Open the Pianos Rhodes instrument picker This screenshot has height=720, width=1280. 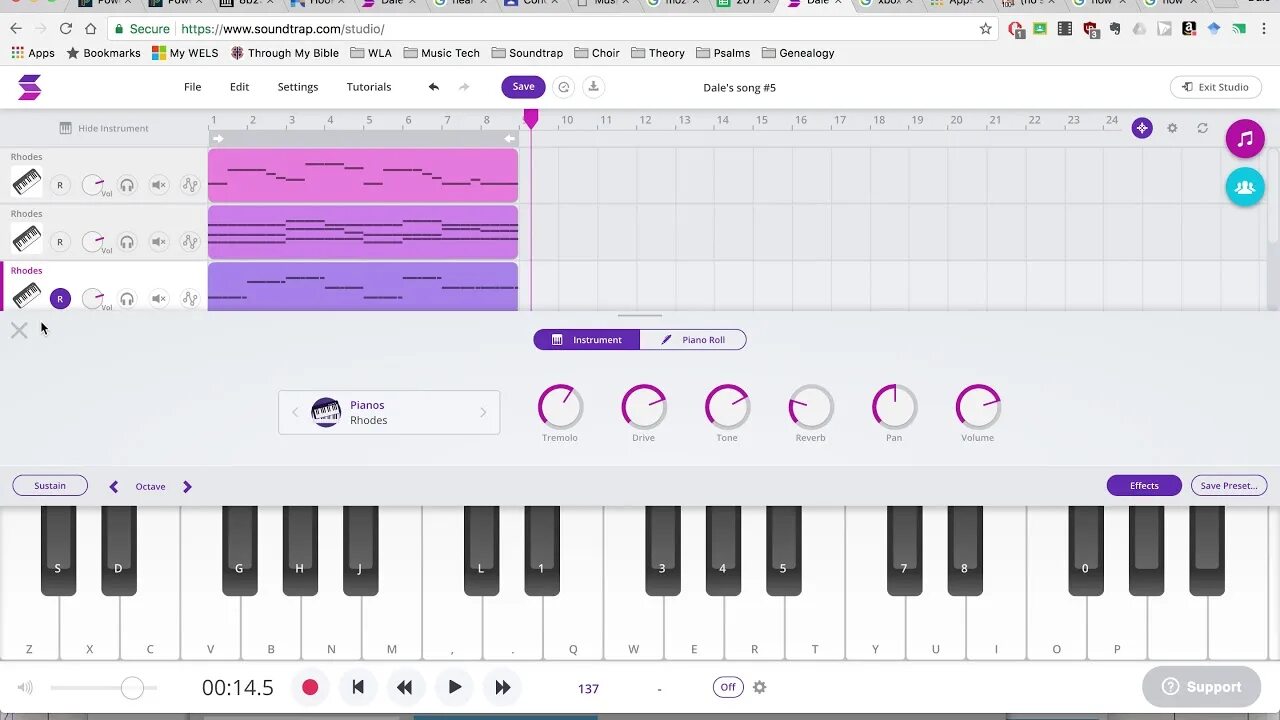(x=389, y=412)
